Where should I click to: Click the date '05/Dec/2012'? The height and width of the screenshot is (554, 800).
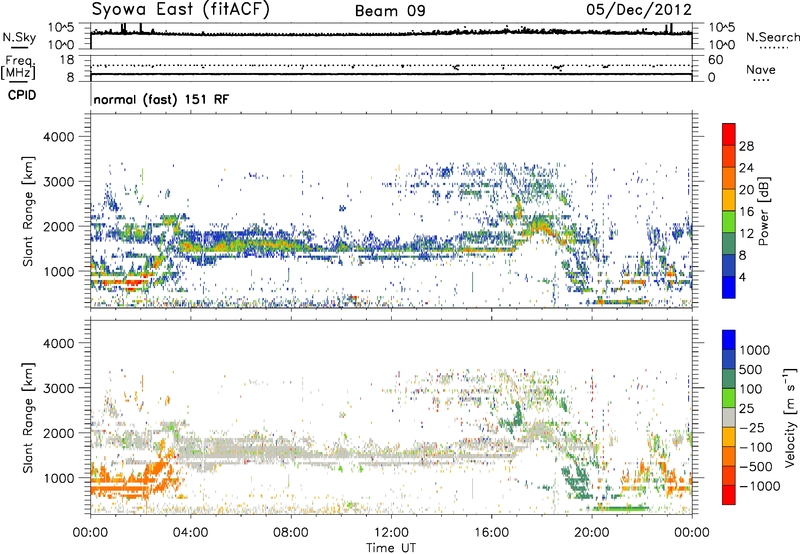click(639, 10)
